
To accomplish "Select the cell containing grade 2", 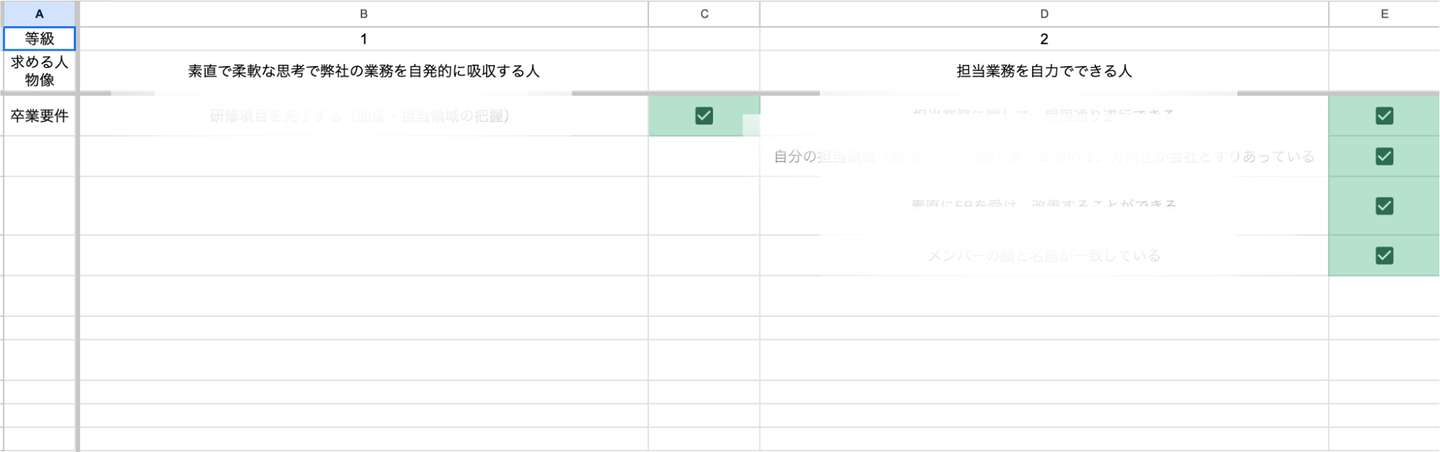I will (x=1044, y=39).
